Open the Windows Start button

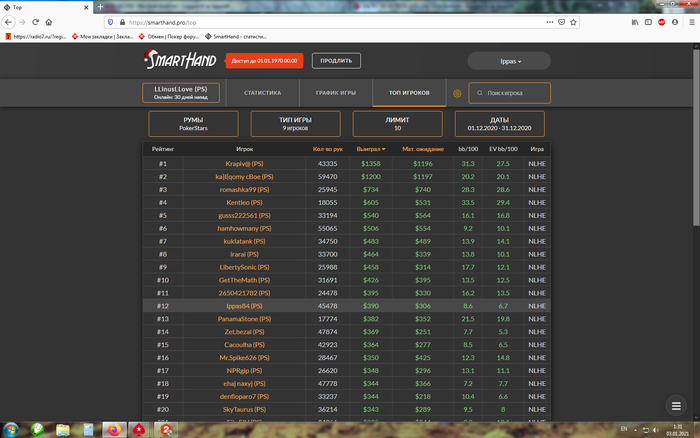[x=11, y=430]
